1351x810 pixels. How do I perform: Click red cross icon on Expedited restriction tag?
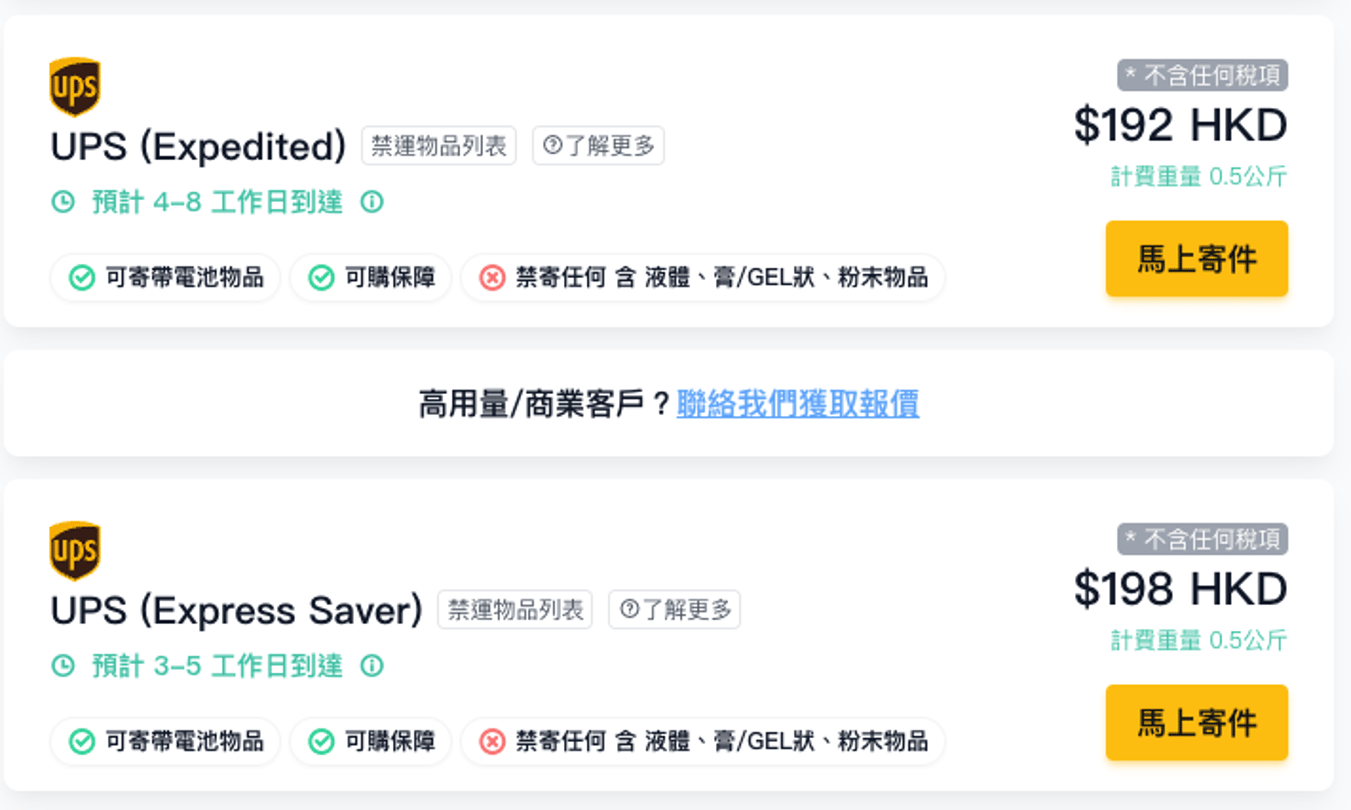tap(492, 278)
